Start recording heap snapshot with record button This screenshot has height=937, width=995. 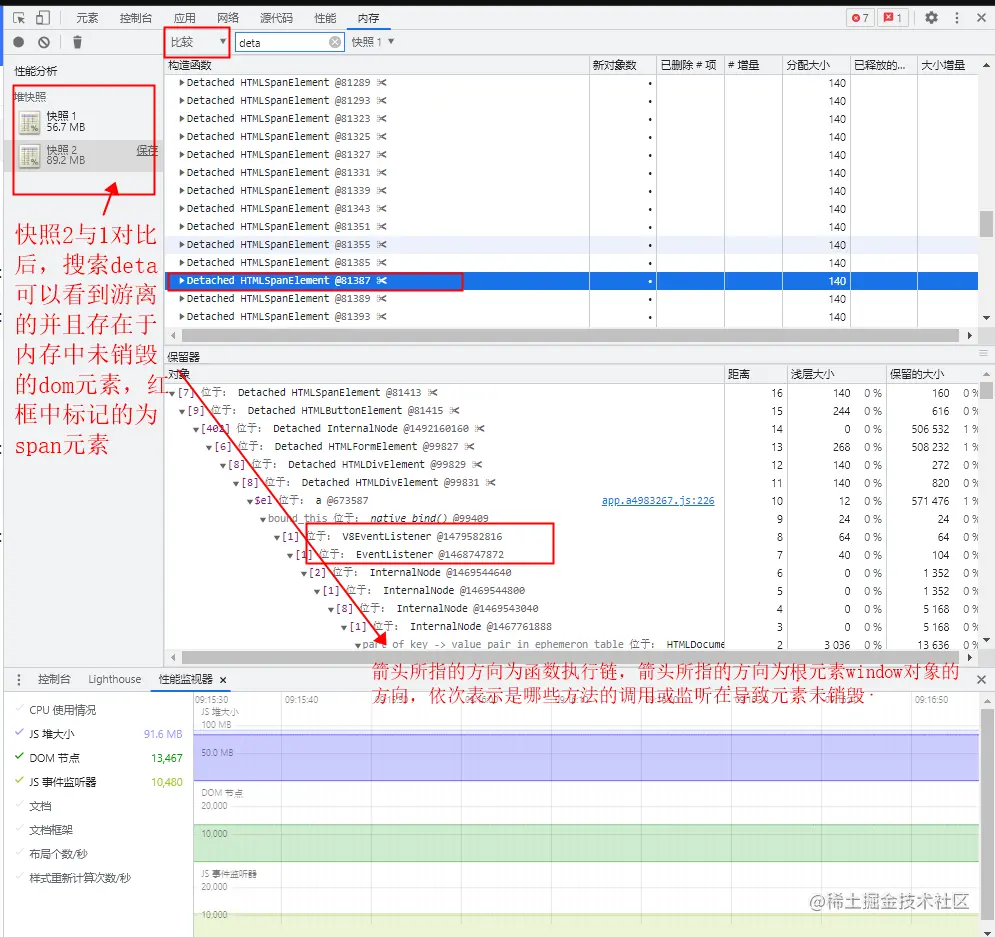(x=18, y=42)
